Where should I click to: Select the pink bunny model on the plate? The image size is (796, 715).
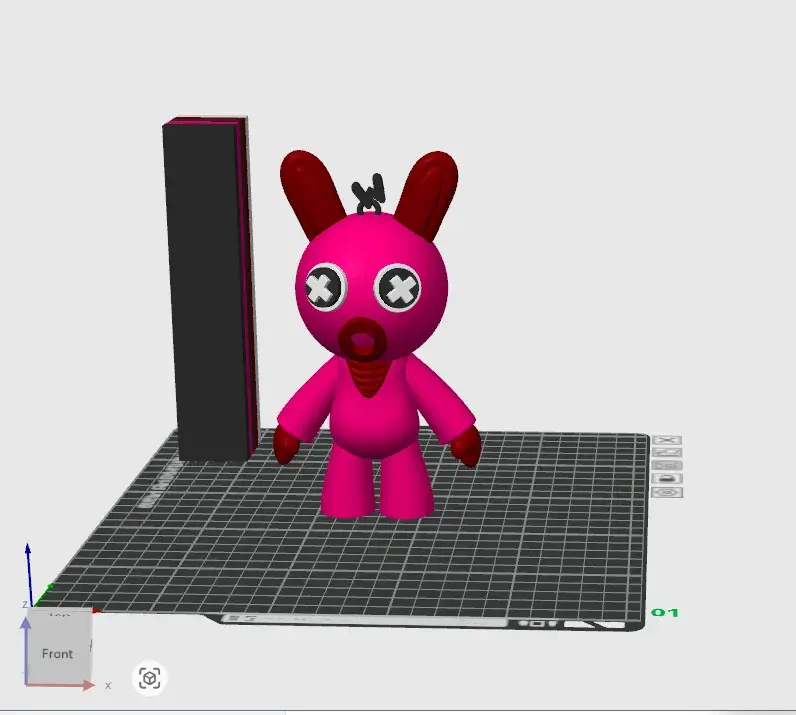click(x=375, y=335)
